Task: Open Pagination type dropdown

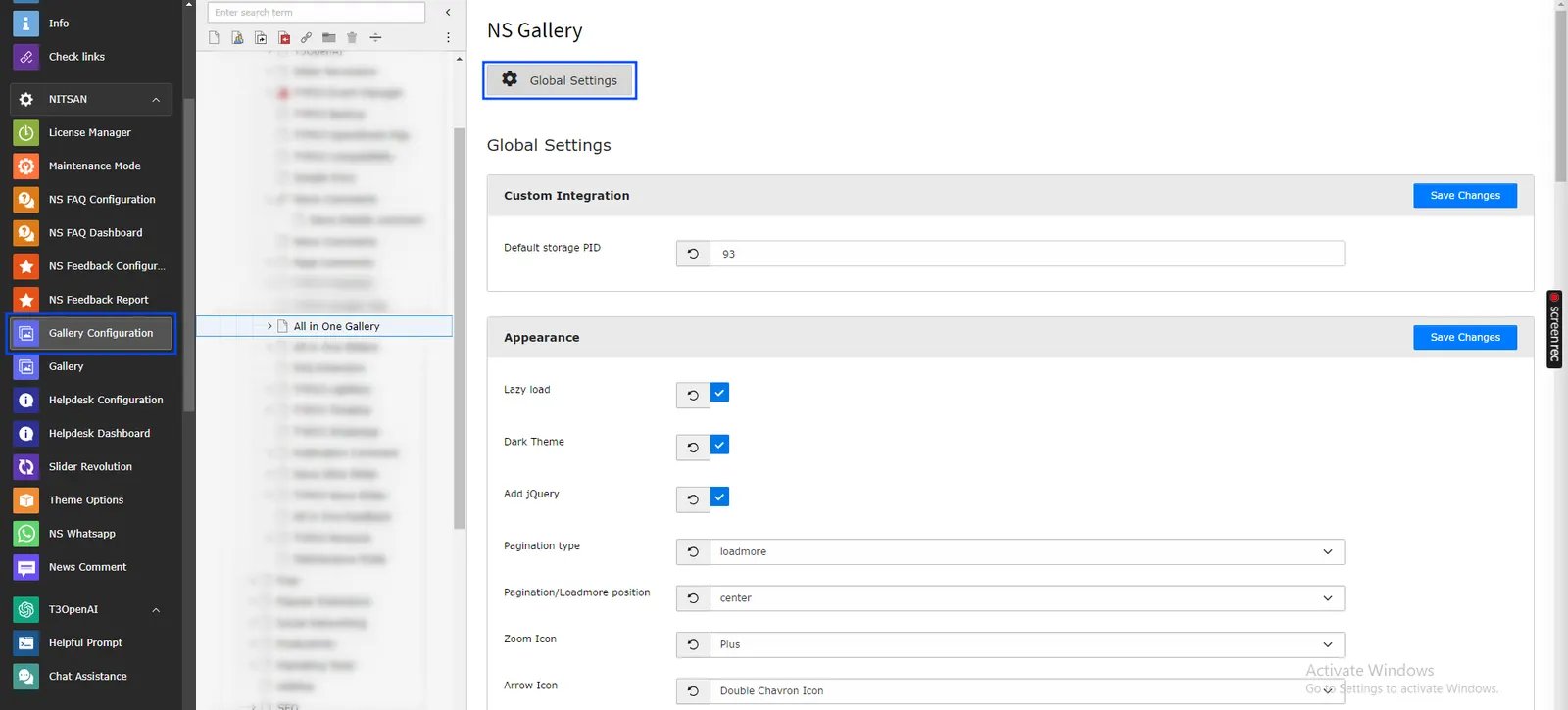Action: pos(1027,552)
